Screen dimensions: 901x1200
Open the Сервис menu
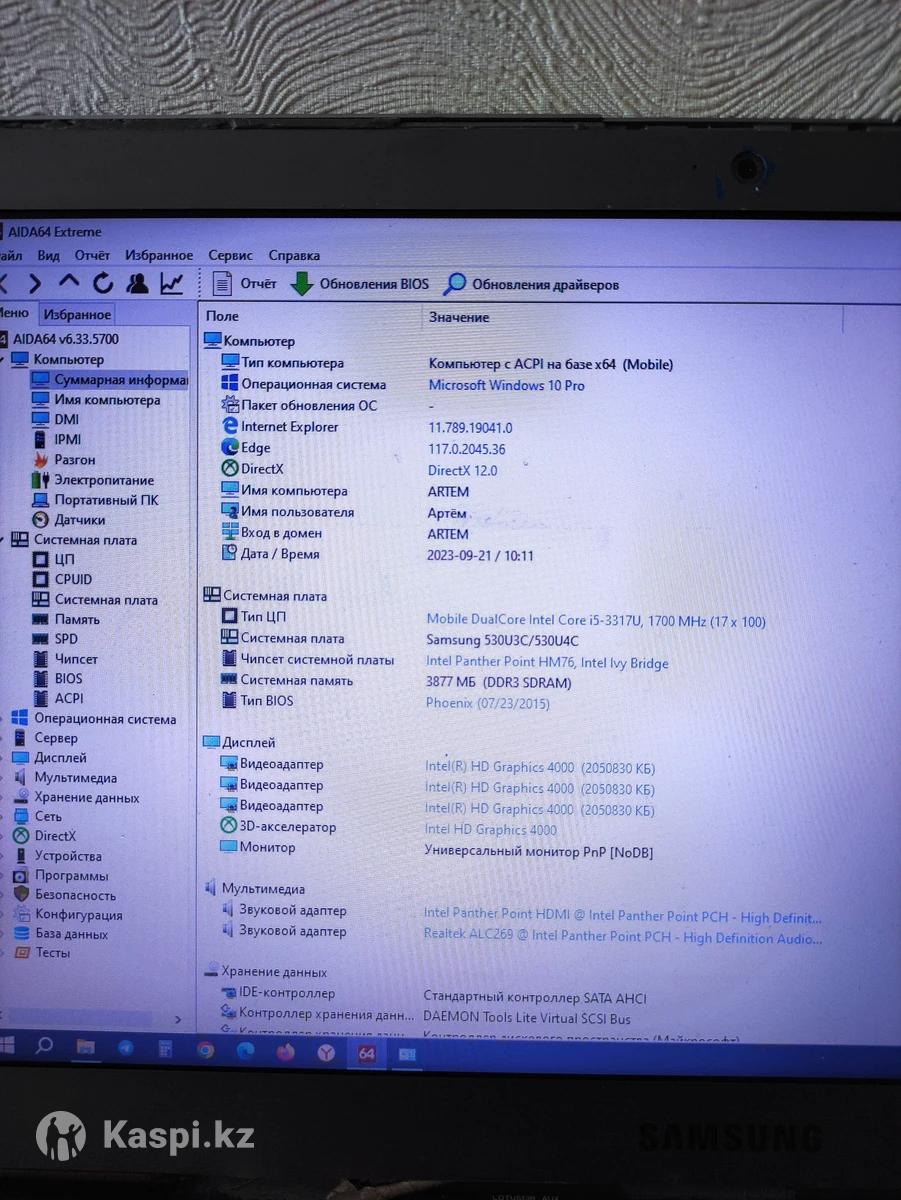pos(230,256)
